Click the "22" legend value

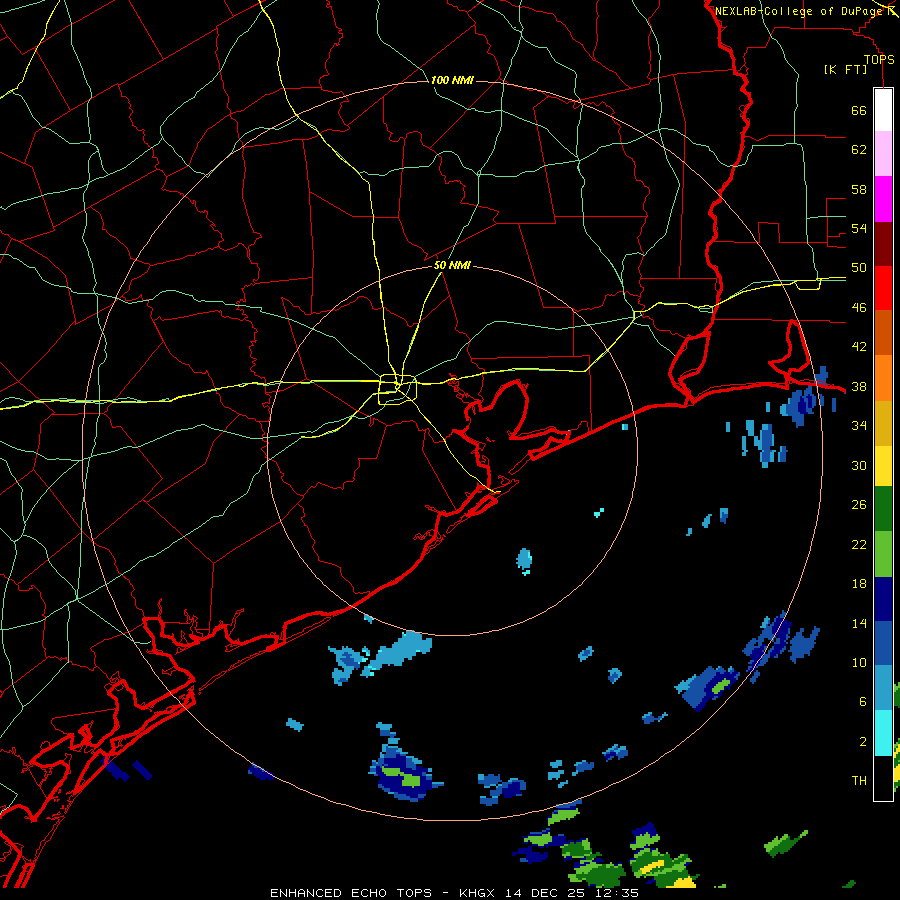859,544
